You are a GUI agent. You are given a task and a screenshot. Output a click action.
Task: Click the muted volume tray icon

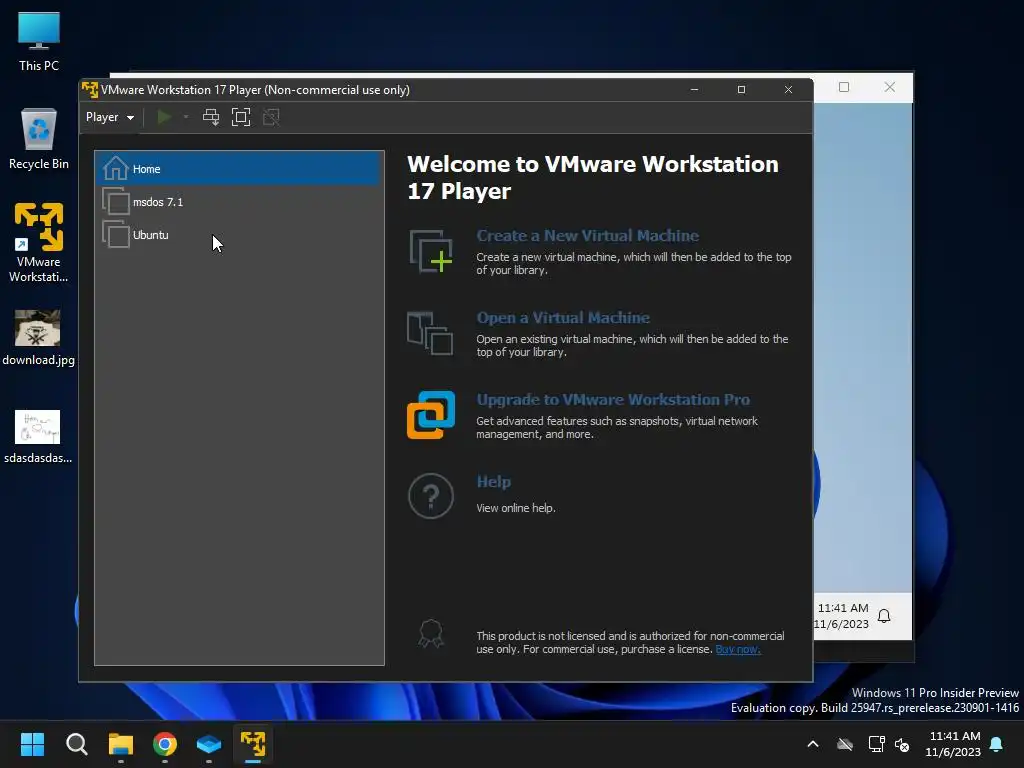pyautogui.click(x=903, y=744)
